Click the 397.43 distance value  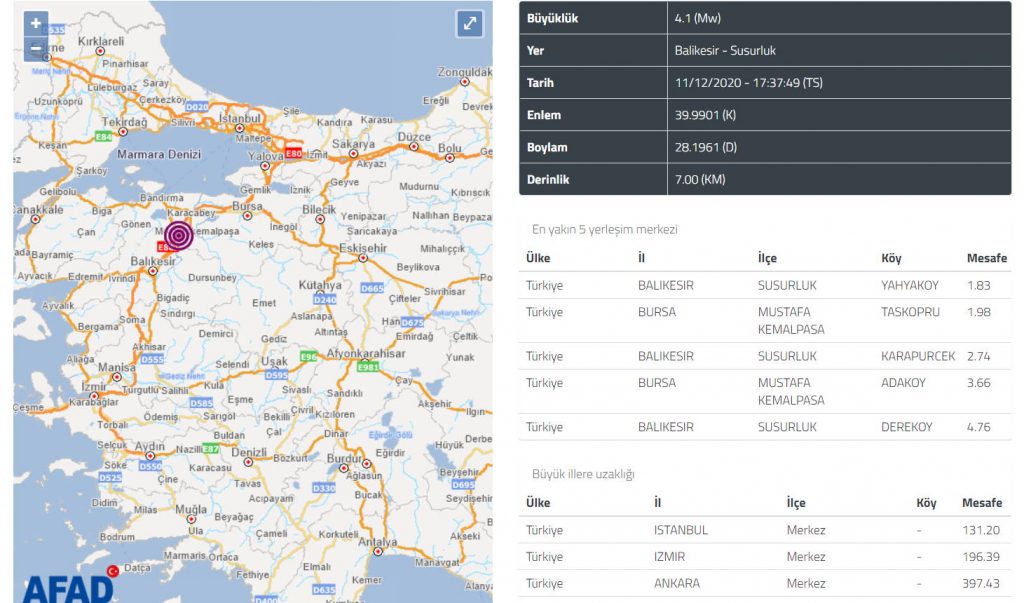tap(980, 583)
